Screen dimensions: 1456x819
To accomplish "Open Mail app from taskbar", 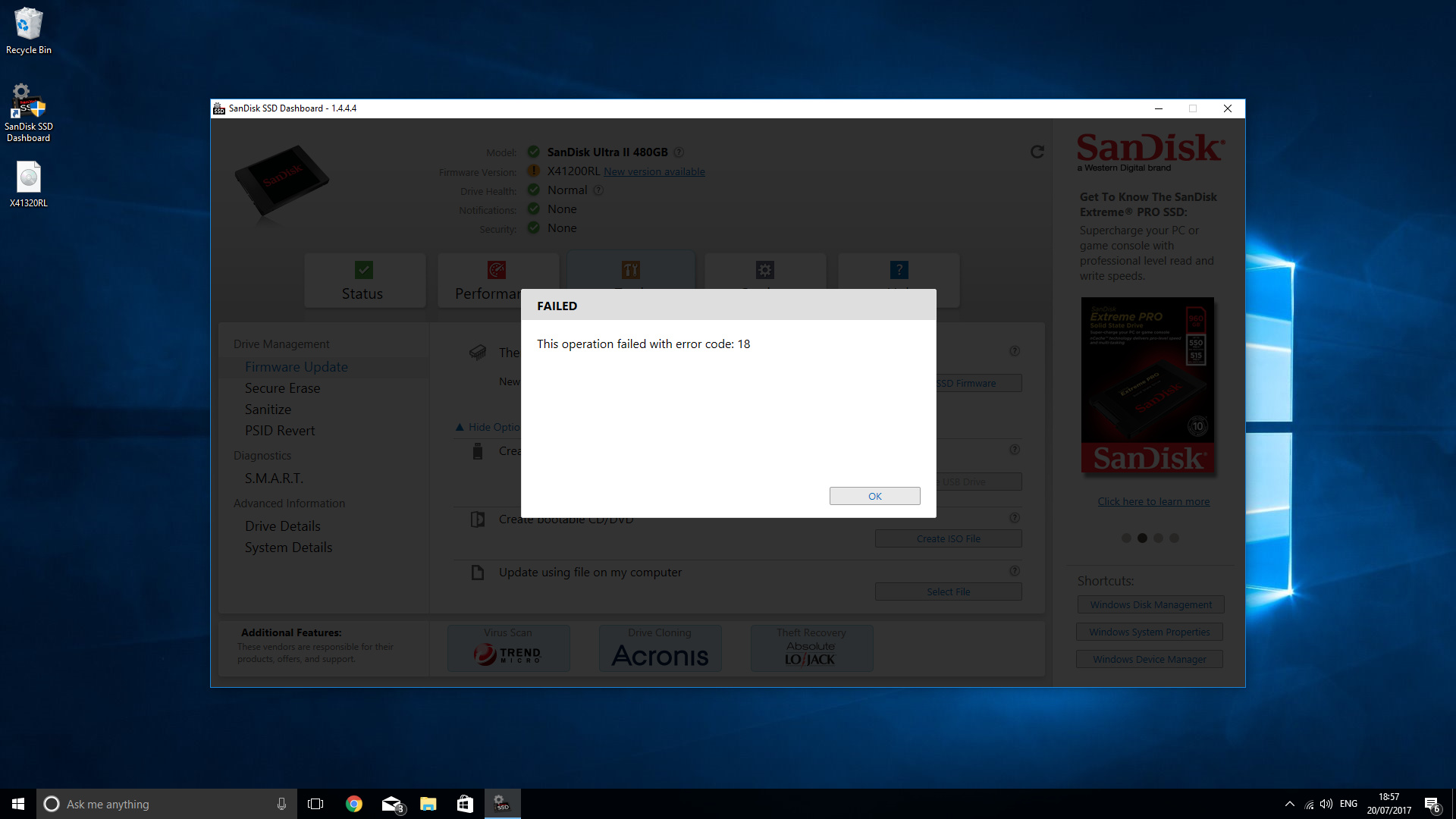I will 391,804.
